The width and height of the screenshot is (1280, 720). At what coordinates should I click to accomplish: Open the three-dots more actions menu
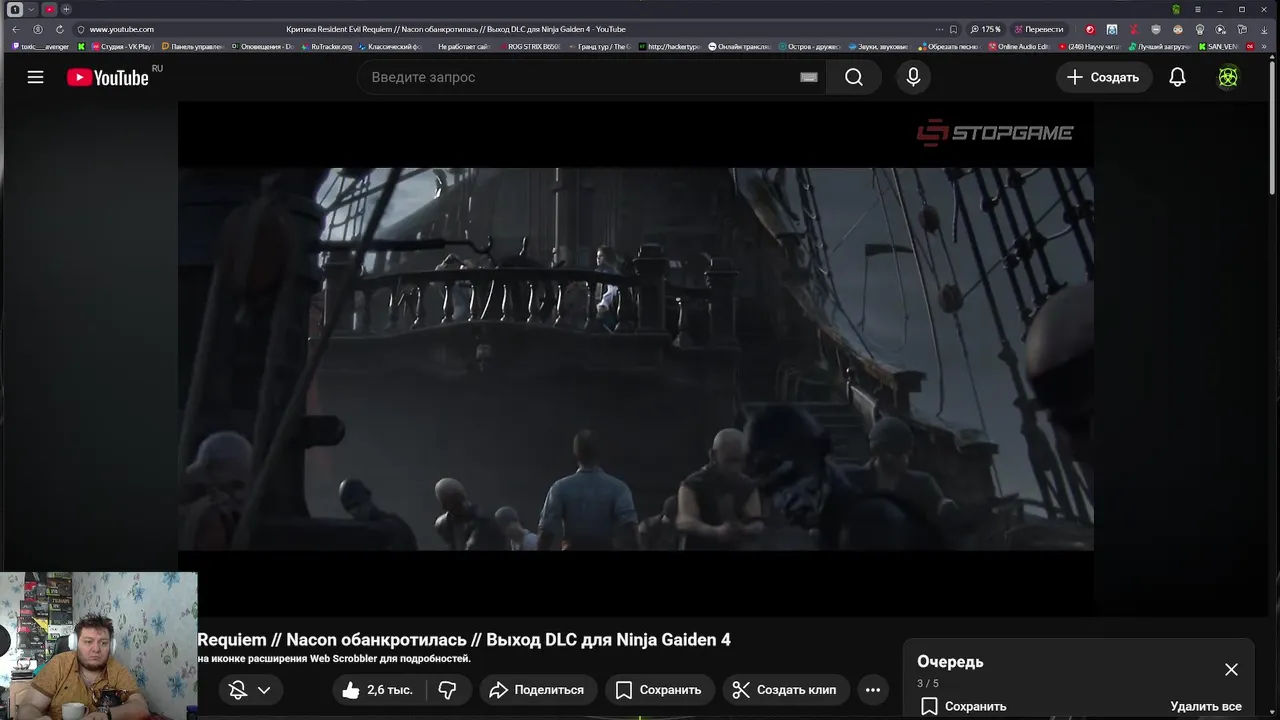pyautogui.click(x=873, y=690)
